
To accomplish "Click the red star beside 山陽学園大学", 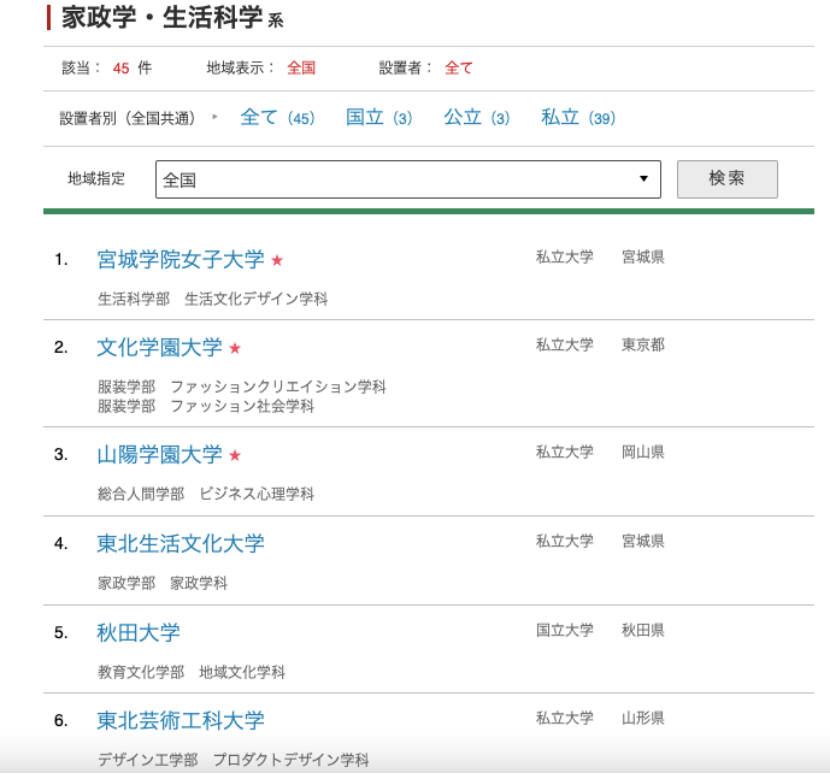I will click(x=235, y=455).
